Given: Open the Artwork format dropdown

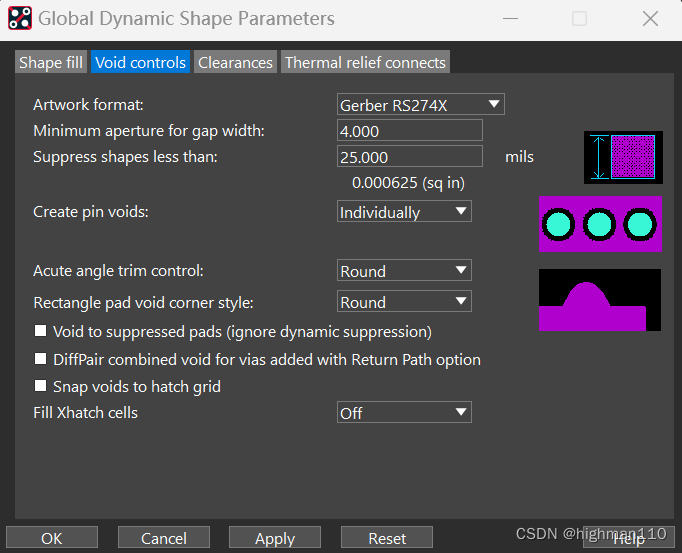Looking at the screenshot, I should coord(421,104).
